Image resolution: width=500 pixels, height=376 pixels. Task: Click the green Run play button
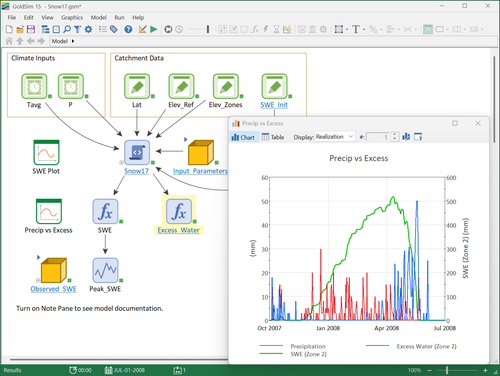pyautogui.click(x=154, y=29)
